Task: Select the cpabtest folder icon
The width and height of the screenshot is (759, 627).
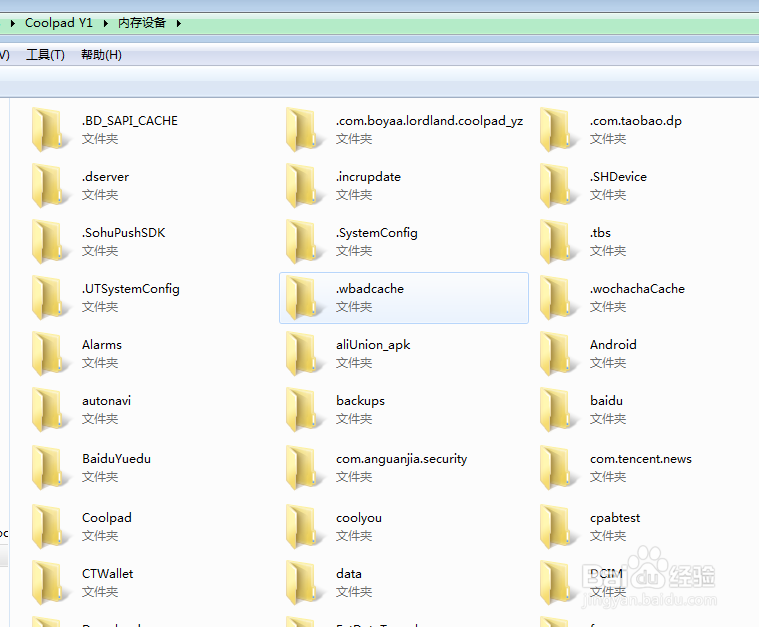Action: point(559,526)
